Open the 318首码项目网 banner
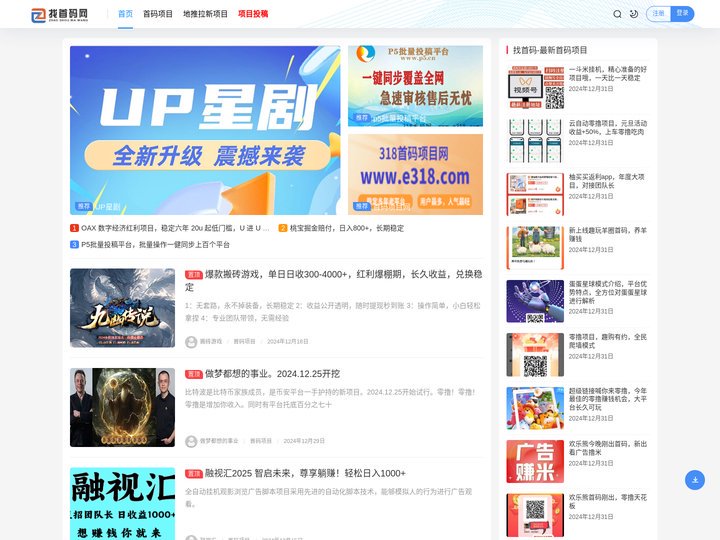The image size is (720, 540). [x=415, y=174]
